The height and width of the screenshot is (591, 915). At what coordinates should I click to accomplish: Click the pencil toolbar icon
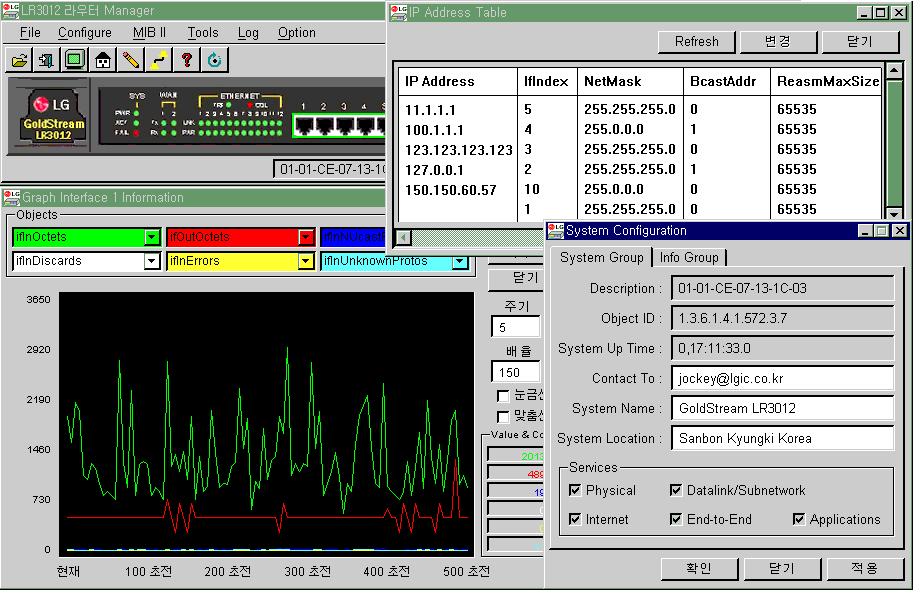pyautogui.click(x=131, y=60)
